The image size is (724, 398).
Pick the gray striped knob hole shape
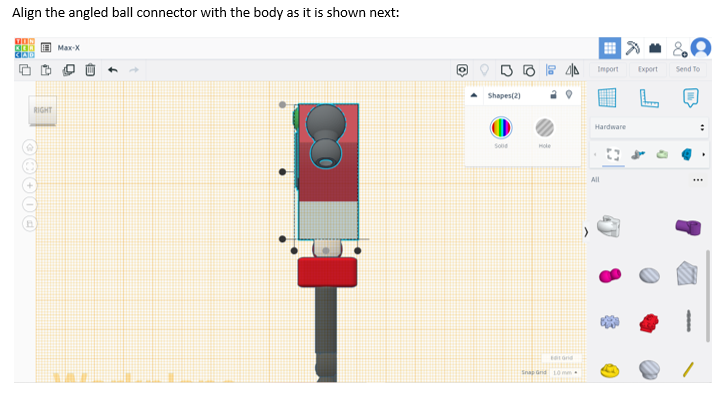(649, 370)
